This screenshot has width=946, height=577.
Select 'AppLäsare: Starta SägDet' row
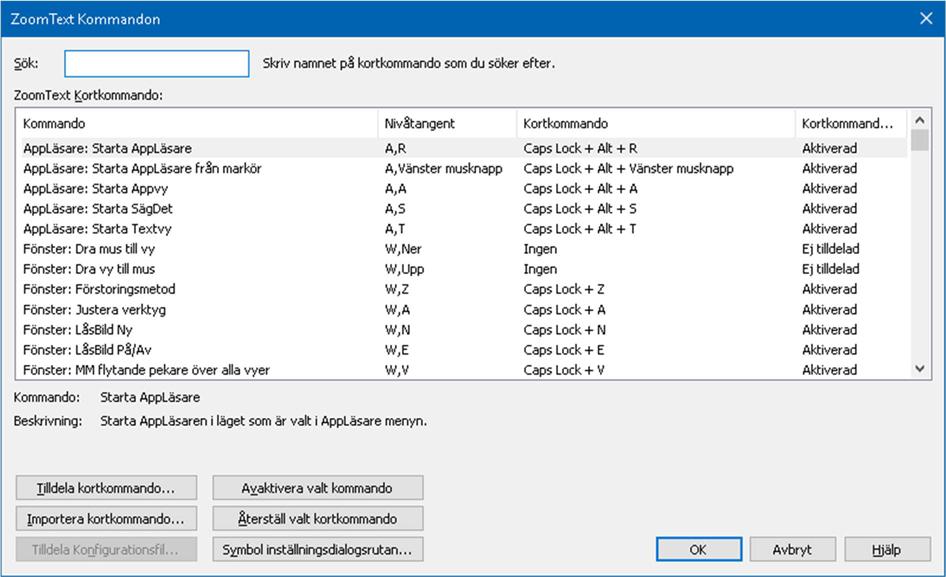tap(464, 209)
